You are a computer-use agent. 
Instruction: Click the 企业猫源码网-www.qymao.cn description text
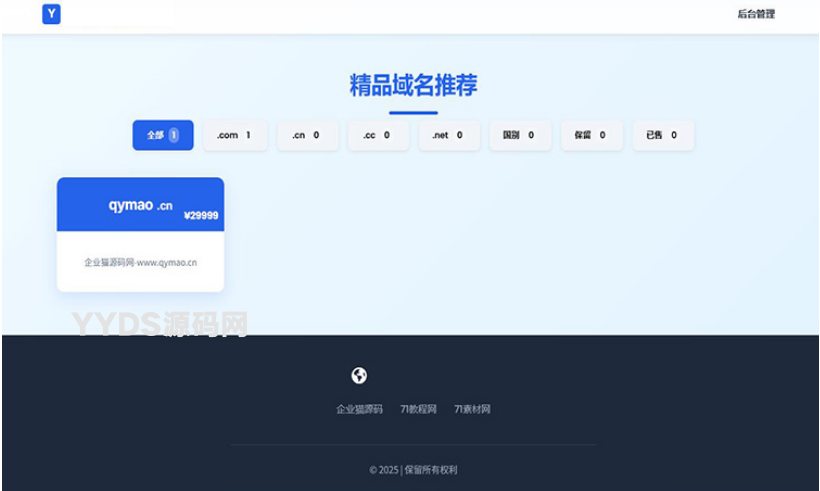pos(141,262)
